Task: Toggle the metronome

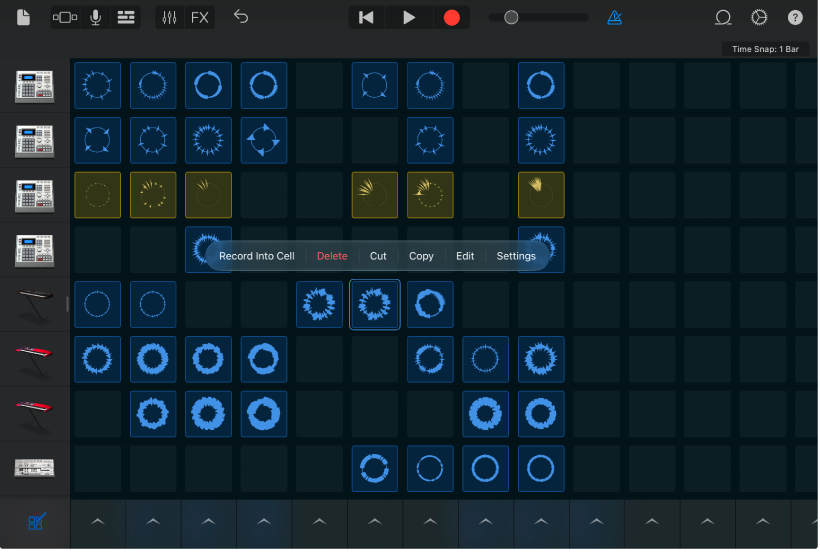Action: [614, 17]
